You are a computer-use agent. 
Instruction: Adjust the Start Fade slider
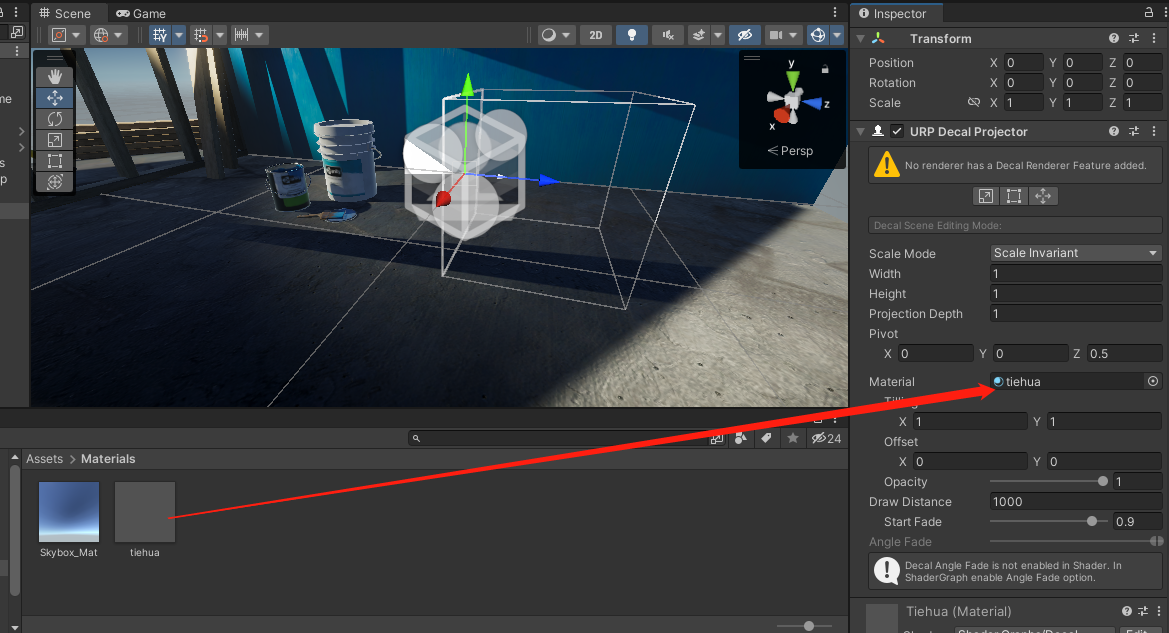click(x=1049, y=522)
